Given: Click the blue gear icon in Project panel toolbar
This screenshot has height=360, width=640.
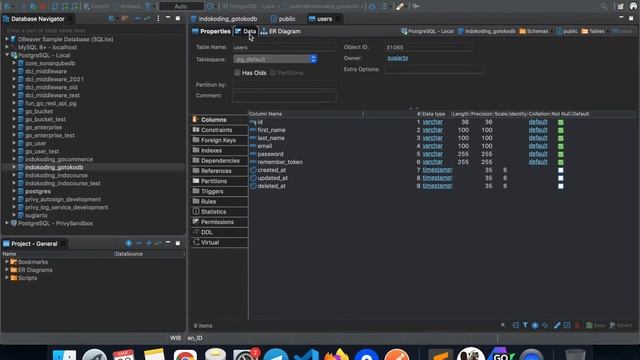Looking at the screenshot, I should tap(129, 243).
